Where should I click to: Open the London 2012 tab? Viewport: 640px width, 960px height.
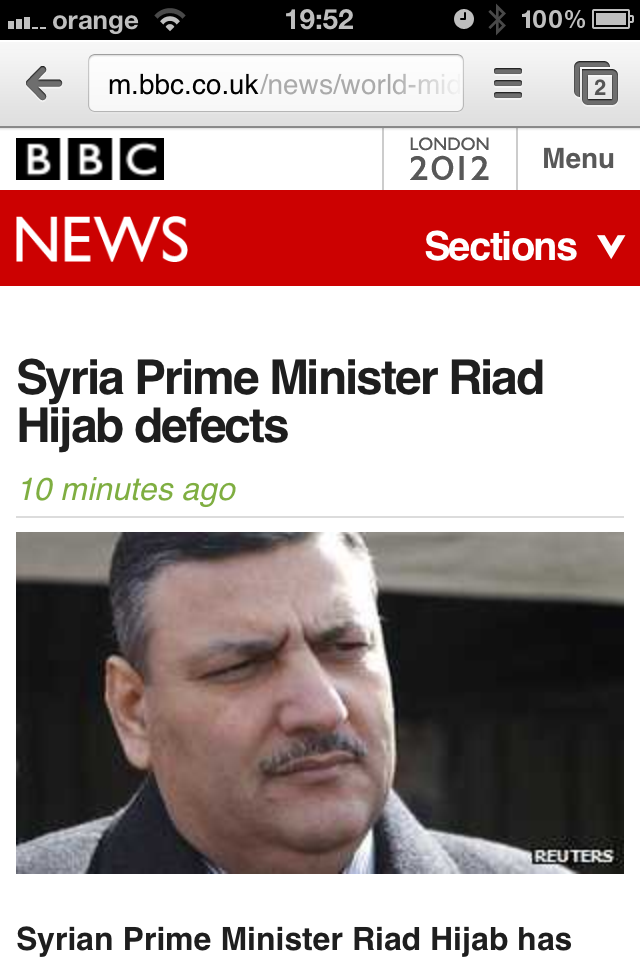tap(450, 159)
